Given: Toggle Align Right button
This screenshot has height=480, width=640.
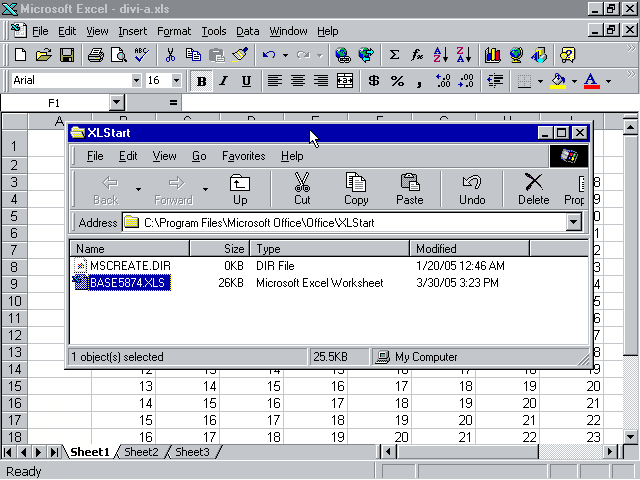Looking at the screenshot, I should pos(321,81).
